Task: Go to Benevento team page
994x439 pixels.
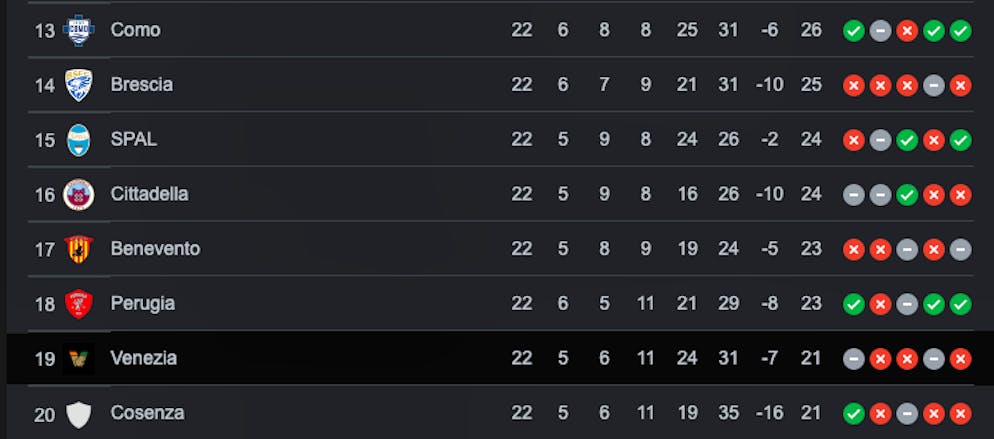Action: tap(155, 249)
